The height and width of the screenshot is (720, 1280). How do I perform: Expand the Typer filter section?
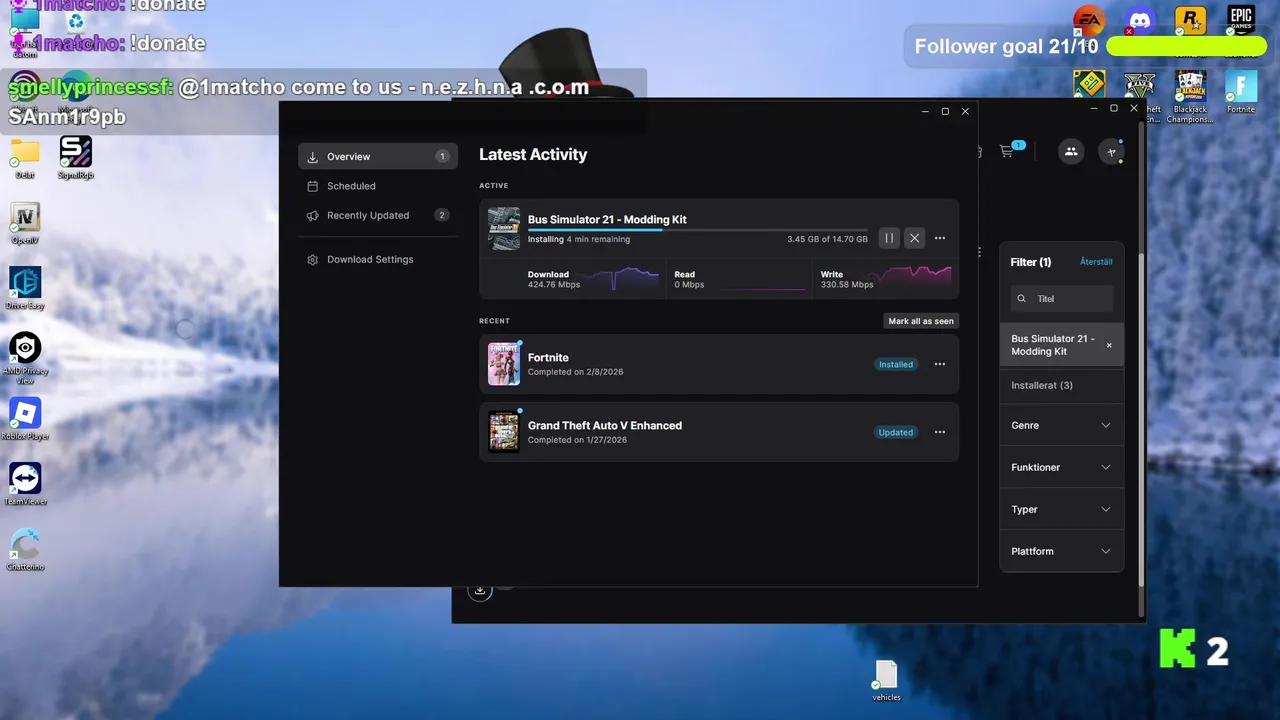pos(1061,509)
